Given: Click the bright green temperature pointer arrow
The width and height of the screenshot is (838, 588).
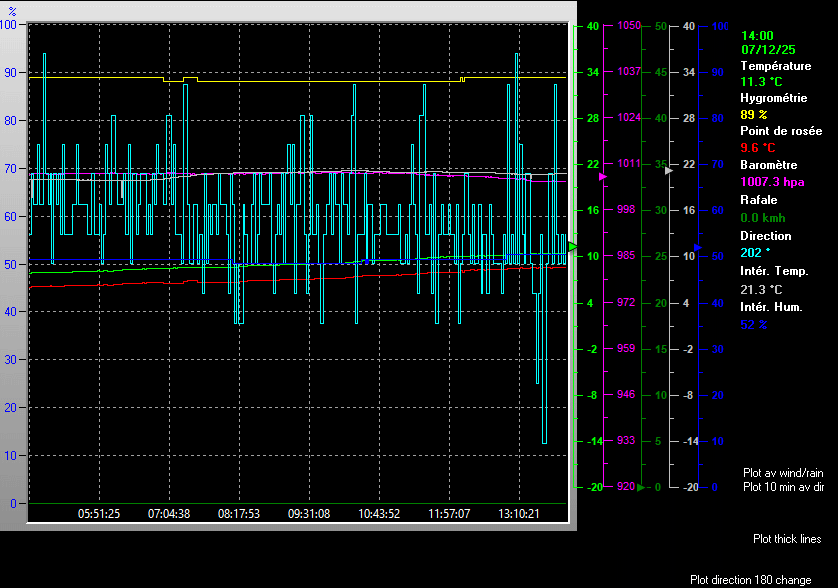Looking at the screenshot, I should click(573, 246).
